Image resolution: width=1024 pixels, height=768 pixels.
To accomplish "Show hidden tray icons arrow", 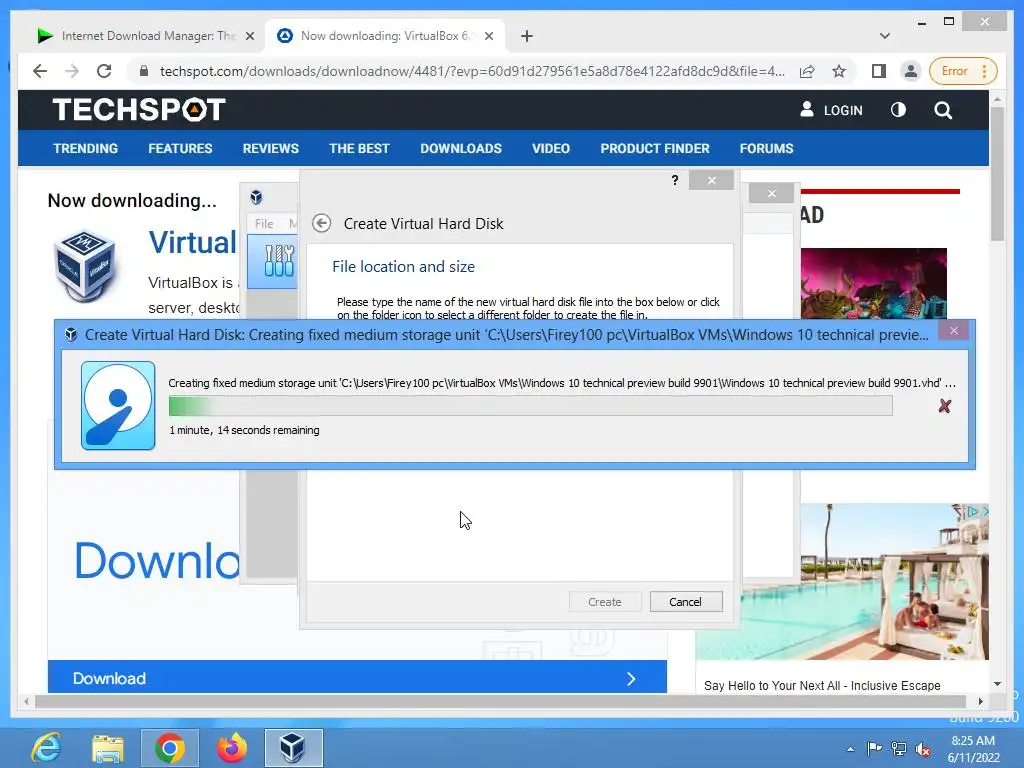I will [850, 749].
